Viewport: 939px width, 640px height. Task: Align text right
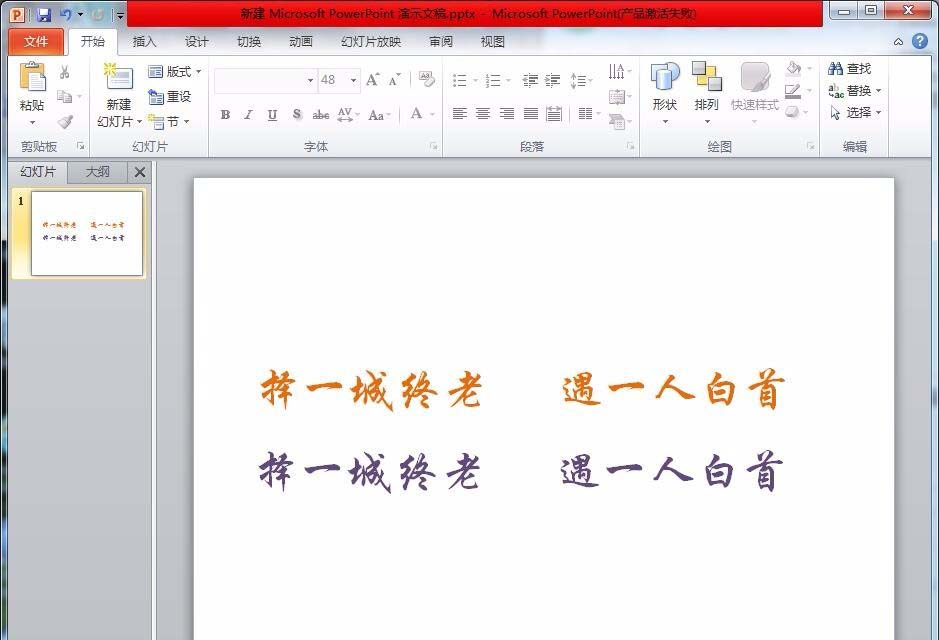click(507, 114)
